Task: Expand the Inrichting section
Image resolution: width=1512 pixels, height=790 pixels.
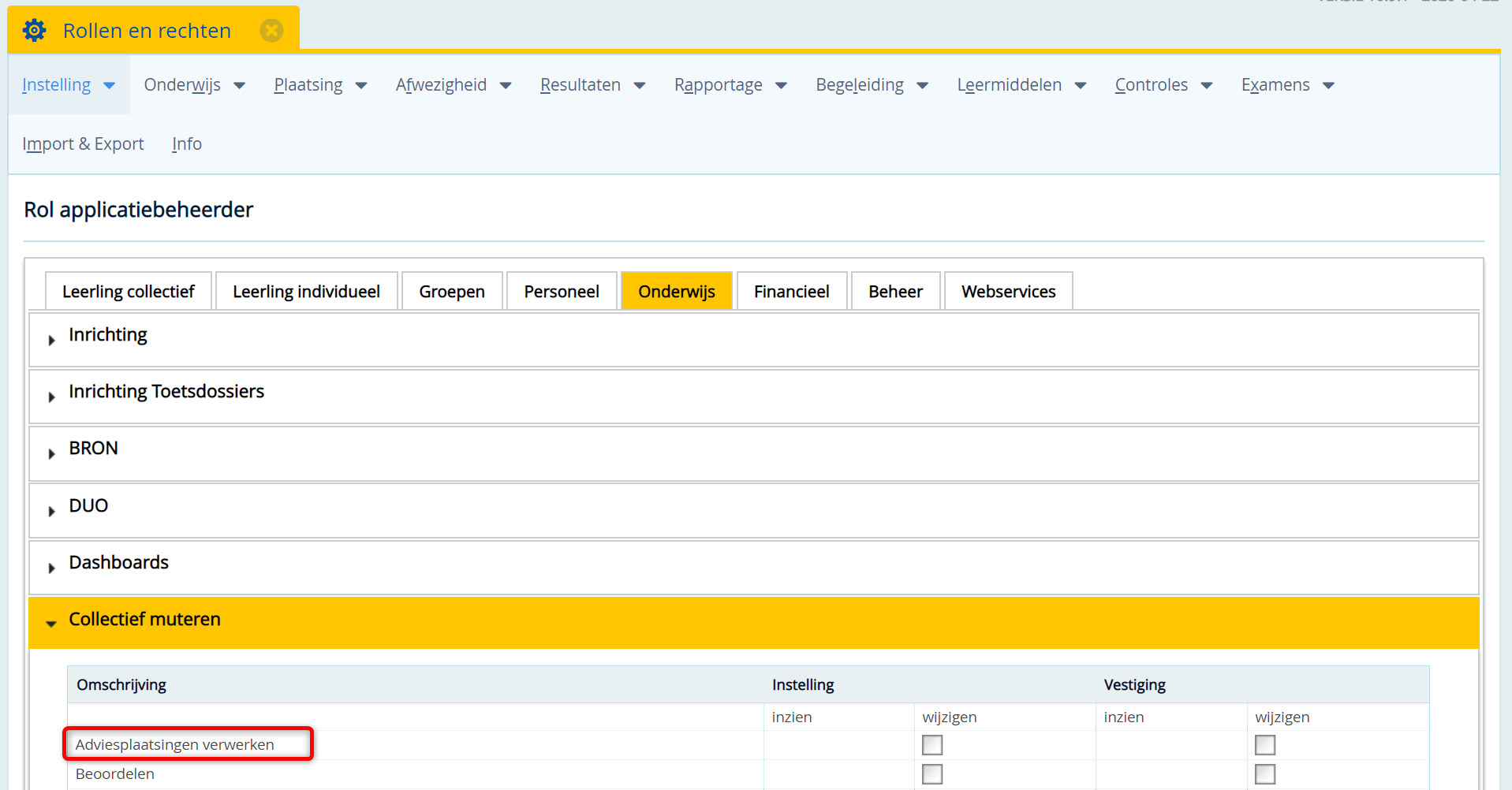Action: [x=753, y=340]
